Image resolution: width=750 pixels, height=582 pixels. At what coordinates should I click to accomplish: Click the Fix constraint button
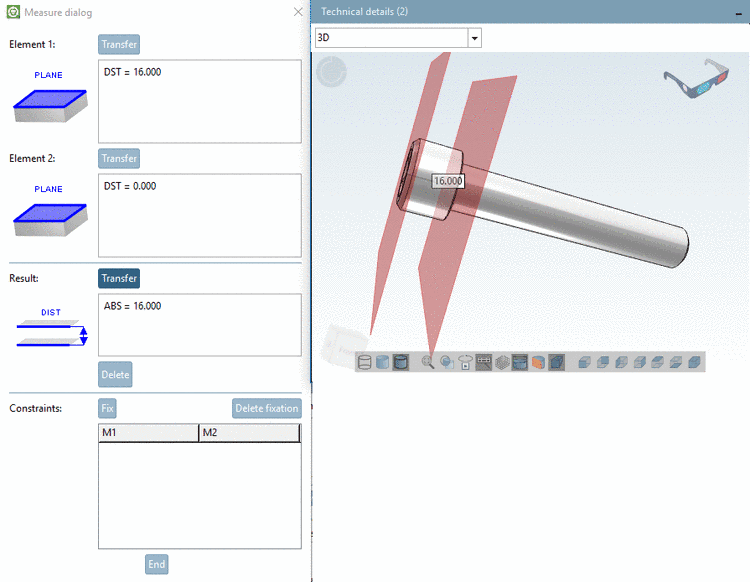pos(107,408)
